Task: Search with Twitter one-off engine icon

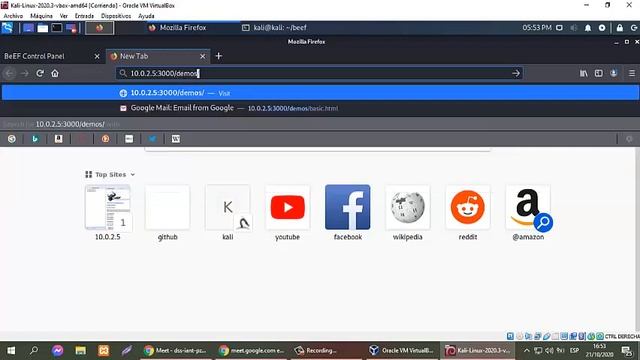Action: 152,139
